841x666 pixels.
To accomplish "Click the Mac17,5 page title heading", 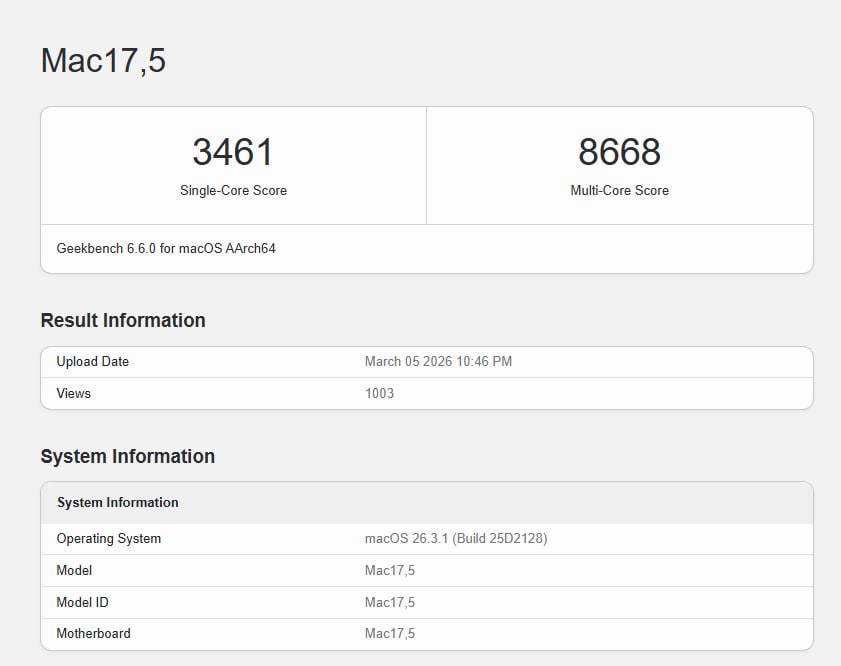I will [x=103, y=61].
